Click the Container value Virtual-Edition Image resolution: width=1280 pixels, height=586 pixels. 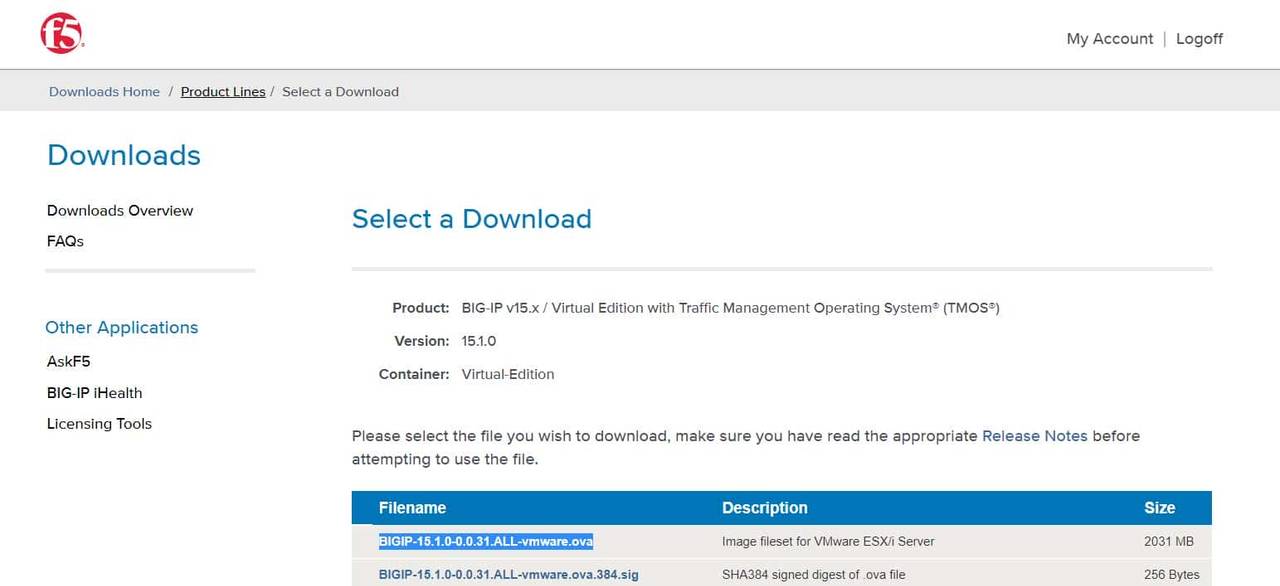click(x=508, y=374)
